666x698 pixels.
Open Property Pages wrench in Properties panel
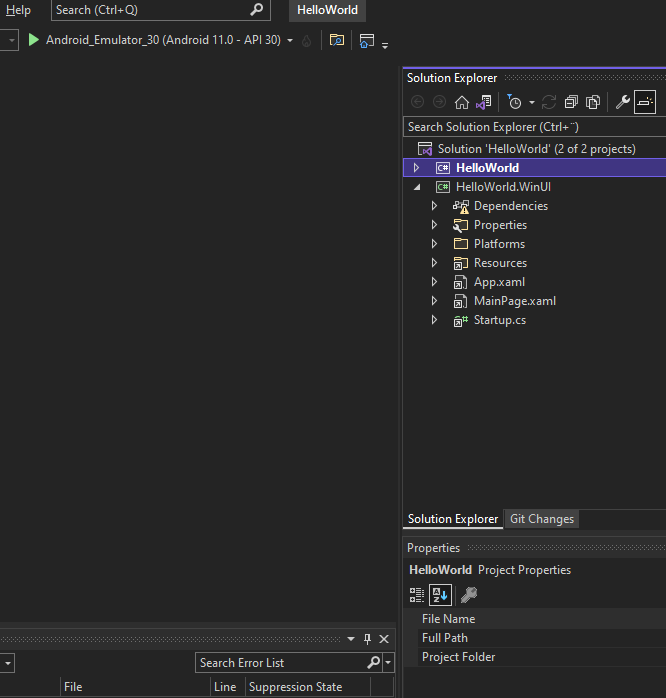coord(468,595)
